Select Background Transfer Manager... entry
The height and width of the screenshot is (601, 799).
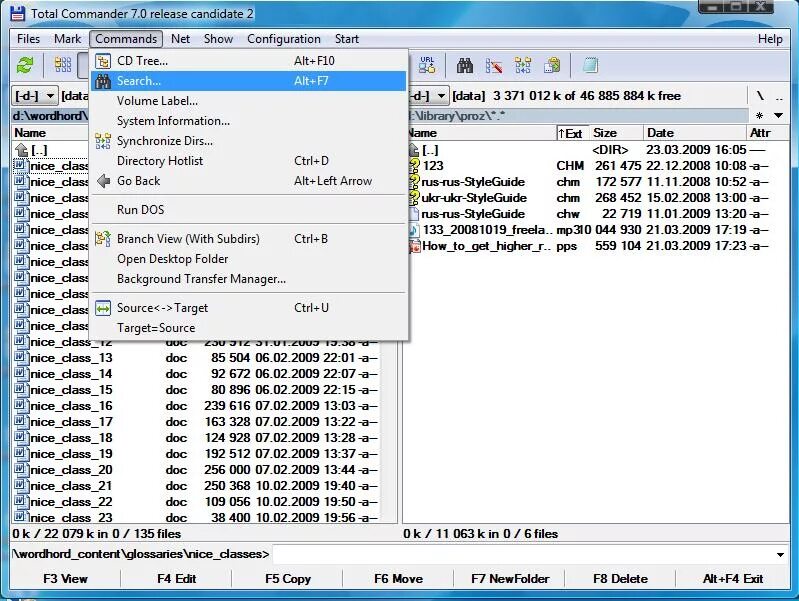coord(249,279)
